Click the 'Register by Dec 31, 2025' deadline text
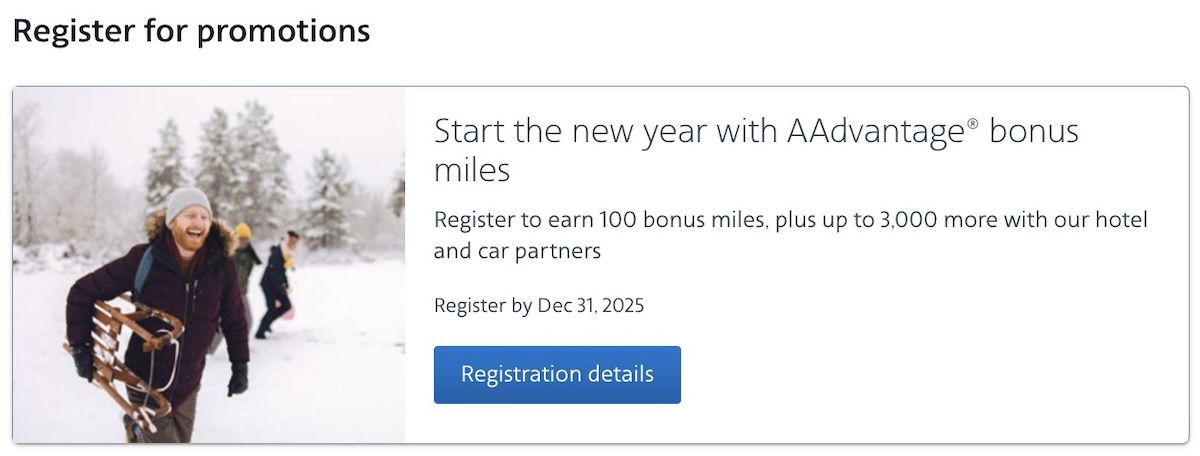Screen dimensions: 1200x456 [x=539, y=306]
